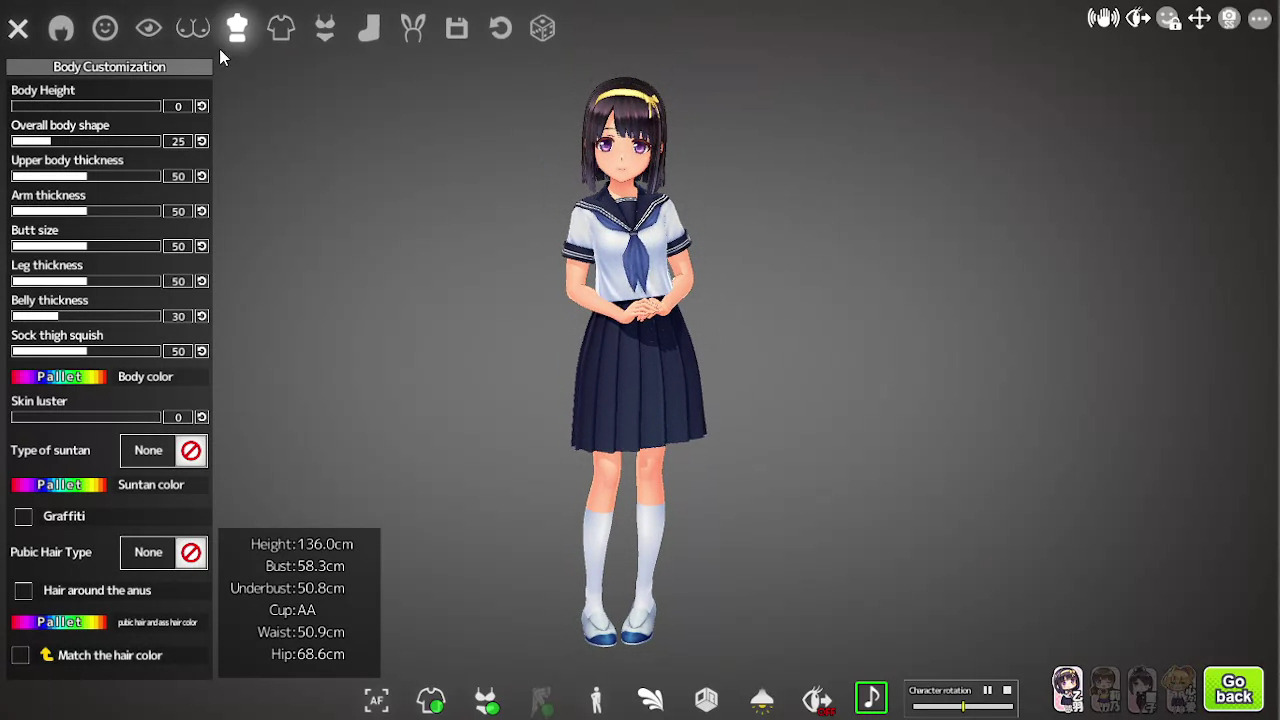Stop the character rotation
The image size is (1280, 720).
pyautogui.click(x=1007, y=690)
